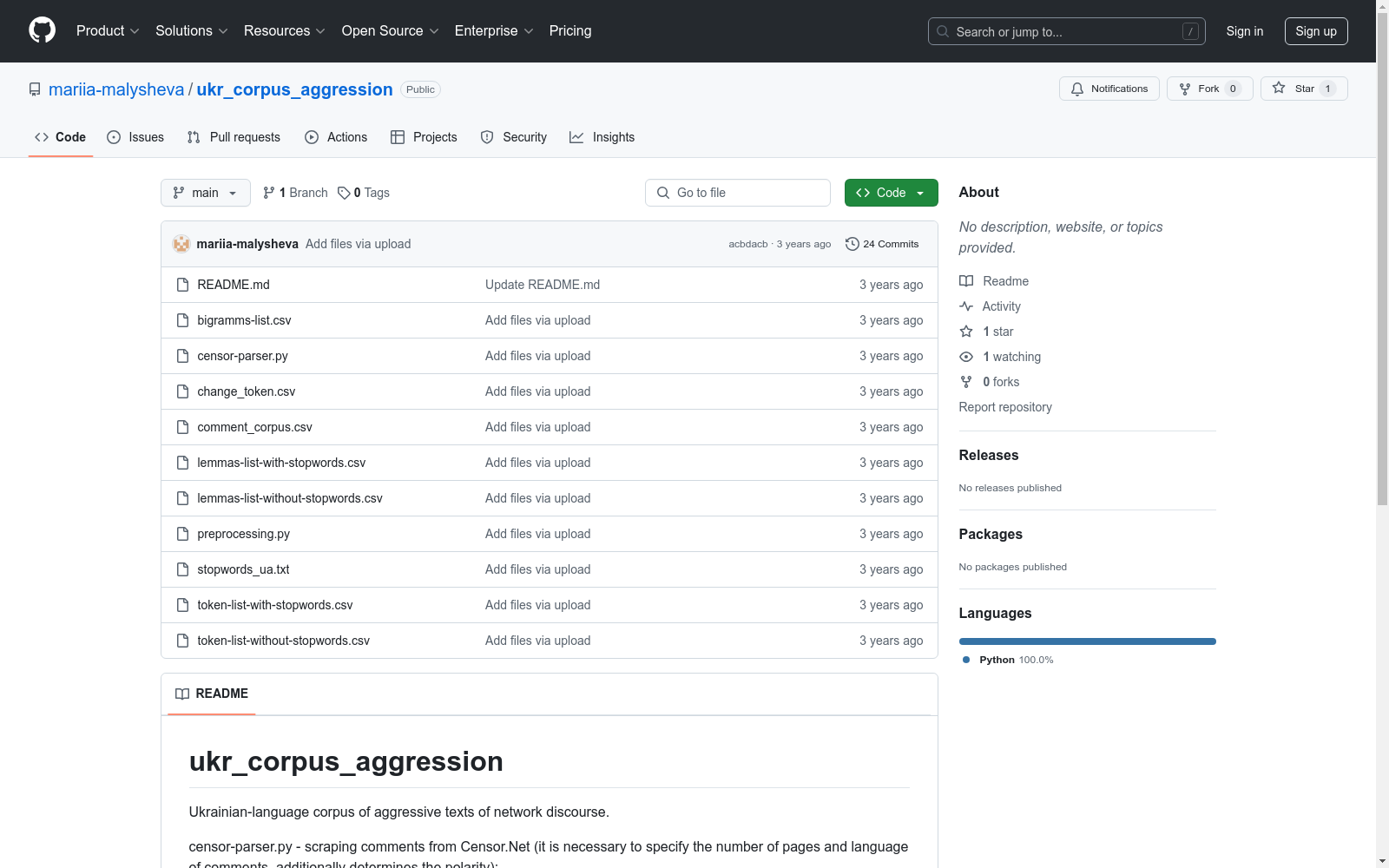Screen dimensions: 1389x868
Task: Click the Sign in link
Action: coord(1245,31)
